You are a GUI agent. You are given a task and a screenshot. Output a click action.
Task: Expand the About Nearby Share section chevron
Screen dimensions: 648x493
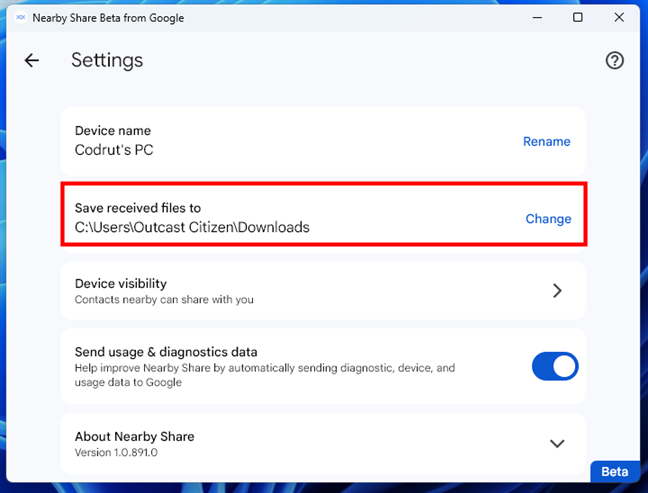click(557, 443)
